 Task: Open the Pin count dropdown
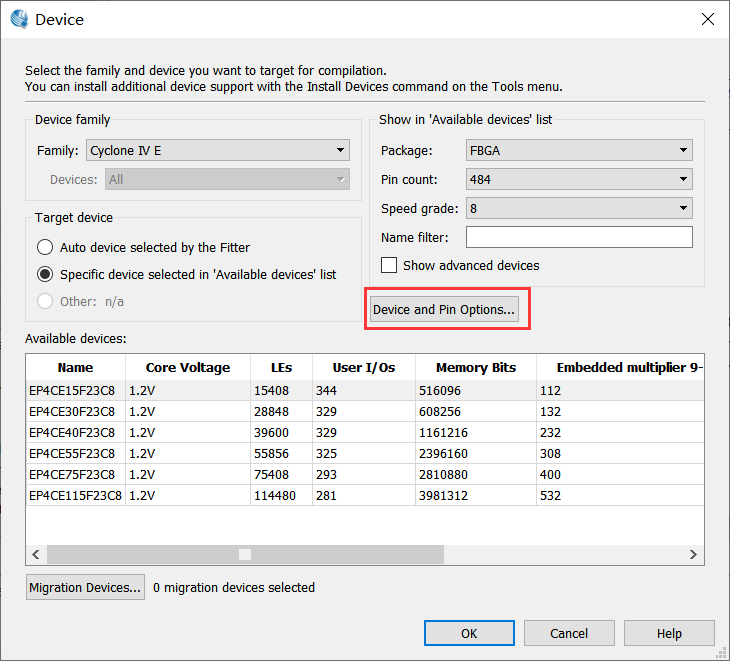579,180
